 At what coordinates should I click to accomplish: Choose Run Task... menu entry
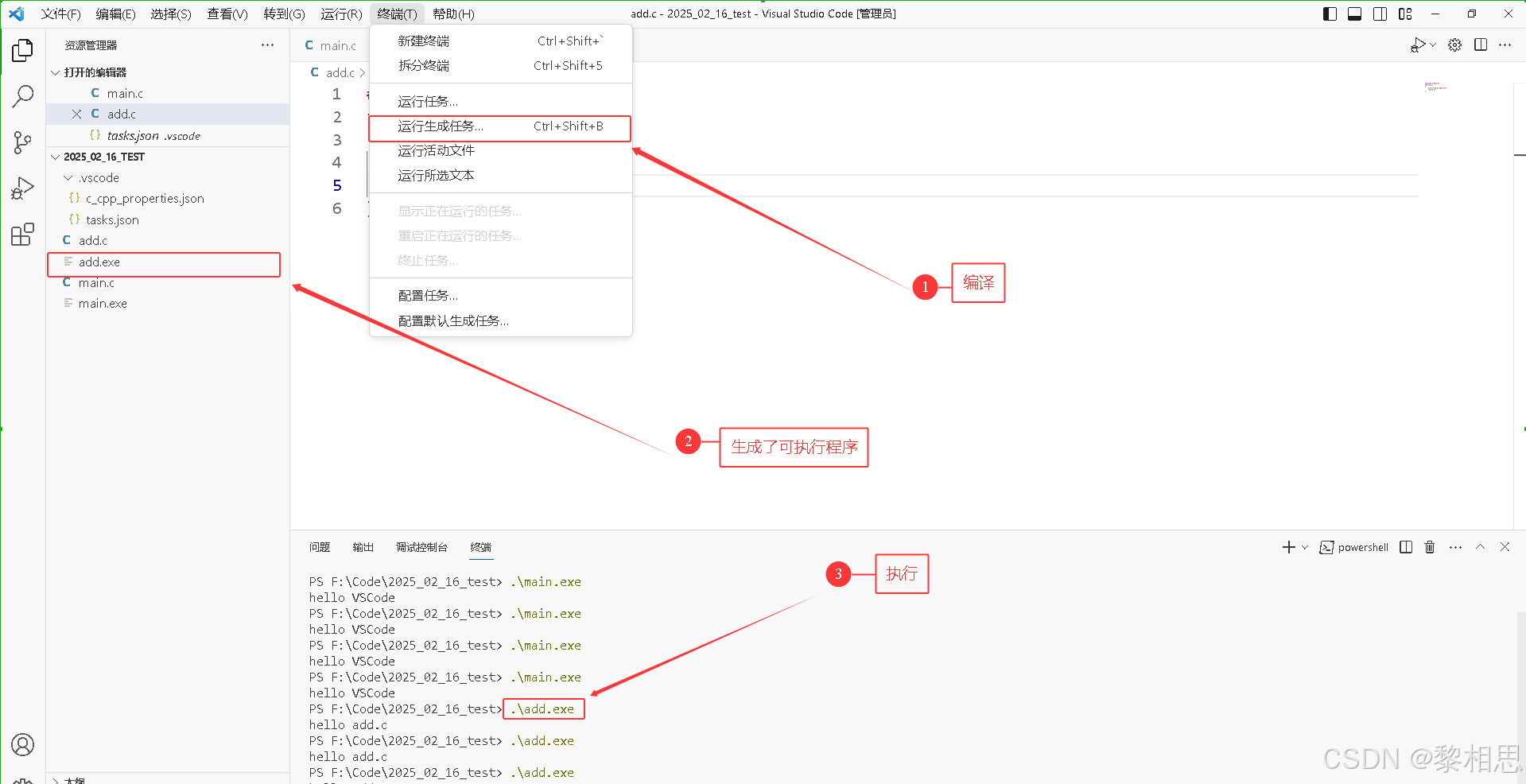point(501,102)
